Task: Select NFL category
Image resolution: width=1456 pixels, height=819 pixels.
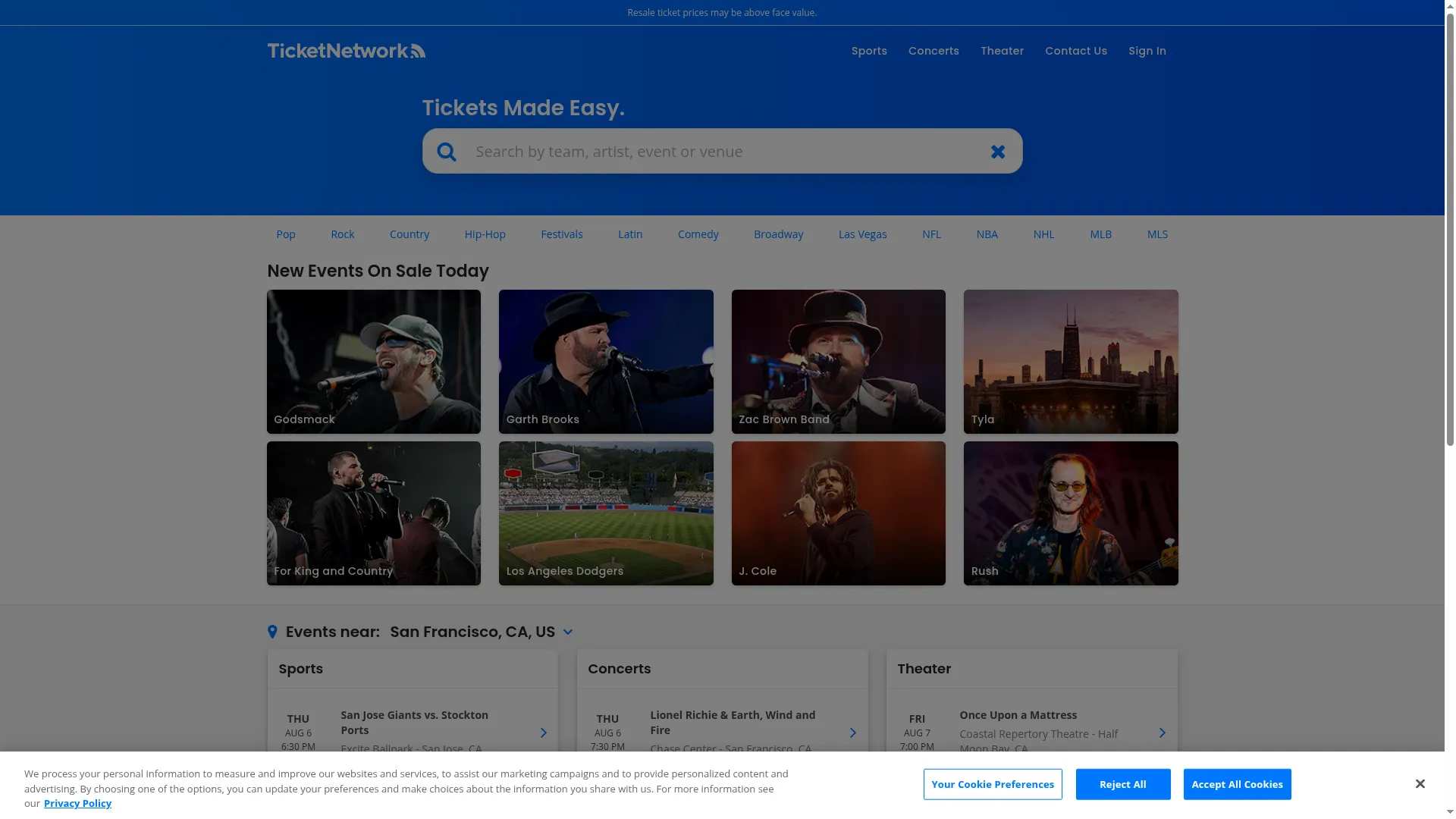Action: (x=931, y=234)
